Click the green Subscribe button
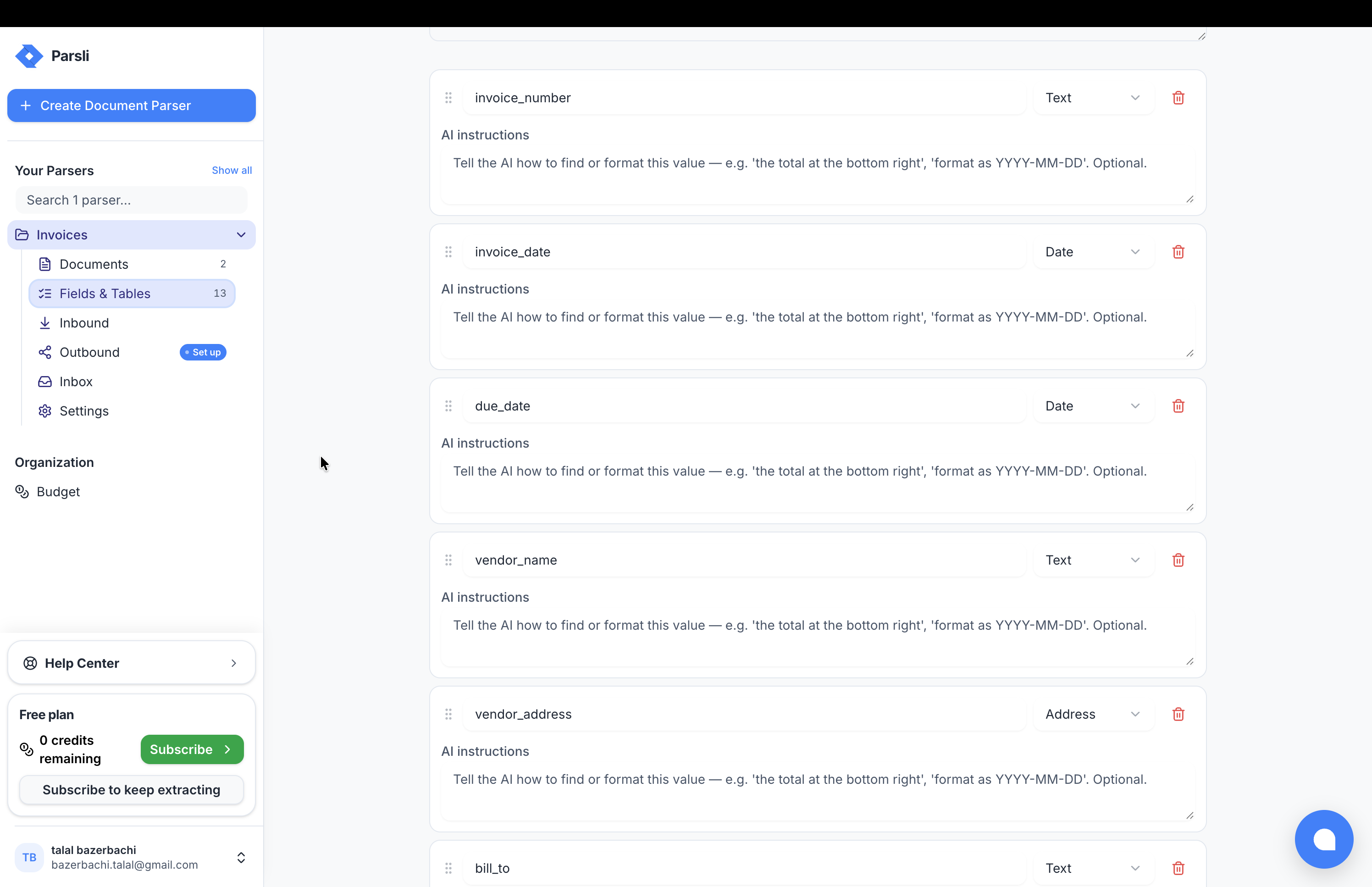Screen dimensions: 1372x887 coord(192,749)
